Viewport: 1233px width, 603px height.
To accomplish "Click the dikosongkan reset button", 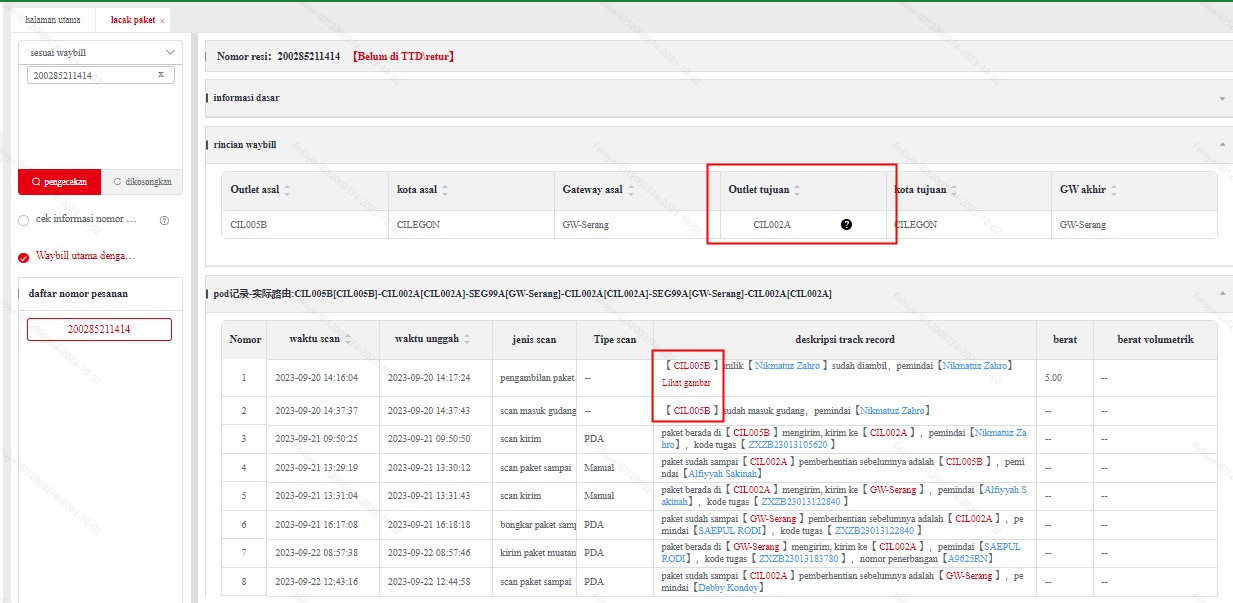I will click(x=142, y=182).
